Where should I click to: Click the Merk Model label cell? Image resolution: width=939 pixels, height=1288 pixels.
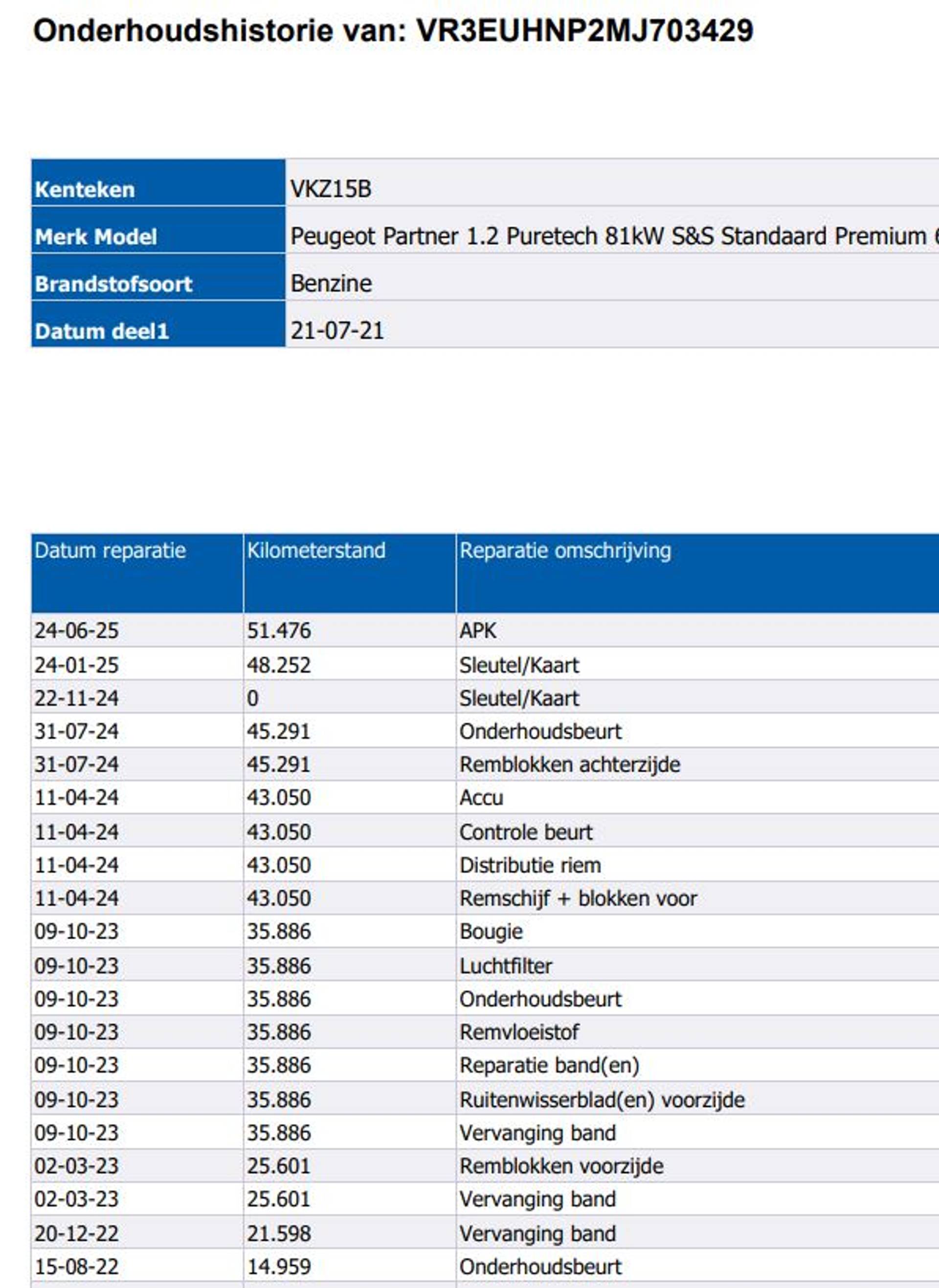point(96,237)
